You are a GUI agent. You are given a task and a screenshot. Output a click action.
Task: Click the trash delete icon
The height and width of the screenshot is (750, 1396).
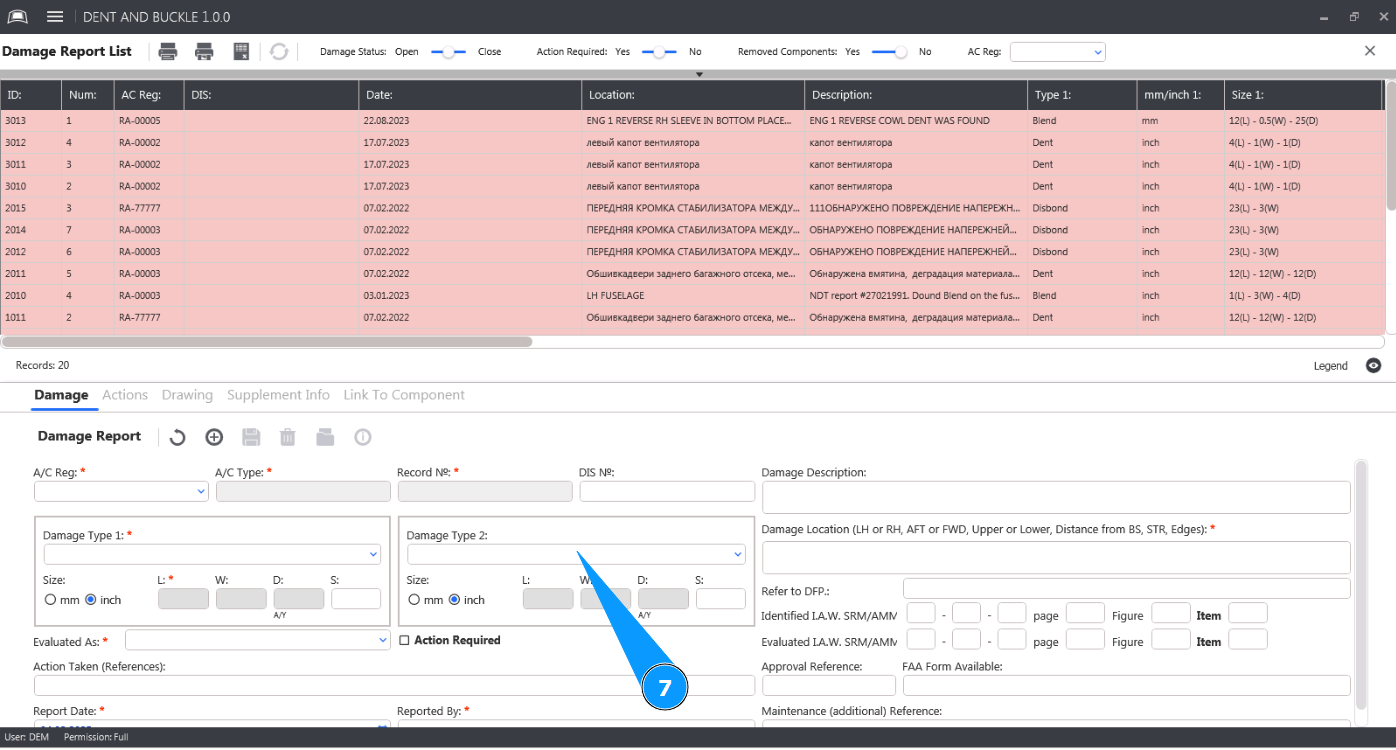pyautogui.click(x=288, y=437)
